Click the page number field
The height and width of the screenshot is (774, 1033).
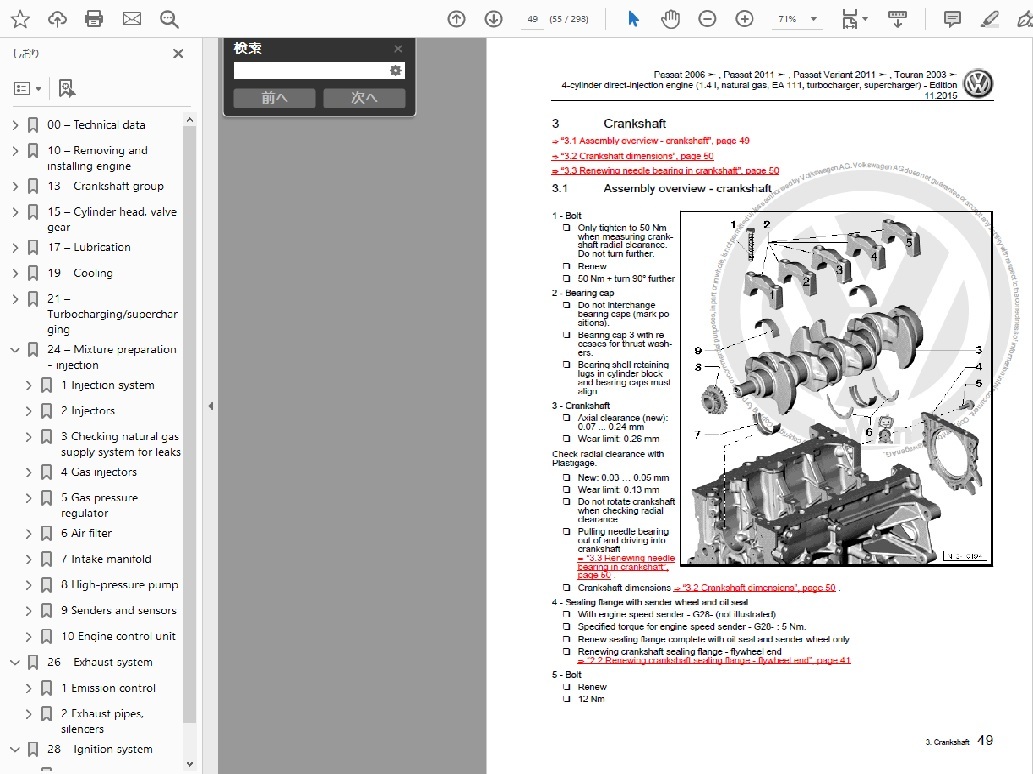coord(532,19)
